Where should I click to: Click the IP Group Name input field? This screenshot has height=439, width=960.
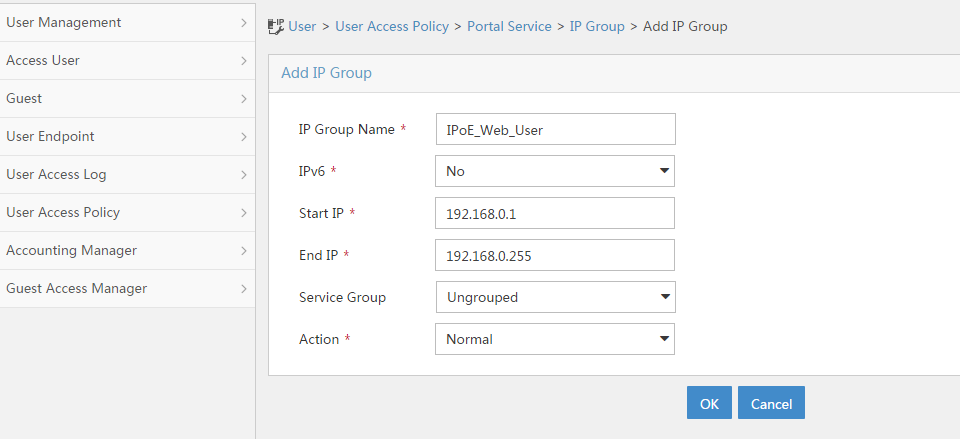555,129
